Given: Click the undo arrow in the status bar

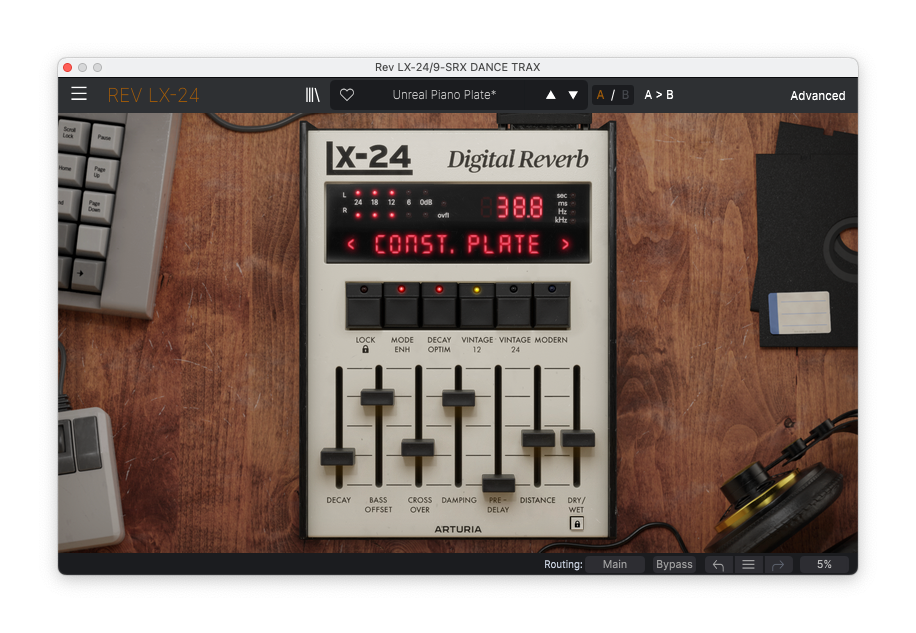Looking at the screenshot, I should [718, 565].
